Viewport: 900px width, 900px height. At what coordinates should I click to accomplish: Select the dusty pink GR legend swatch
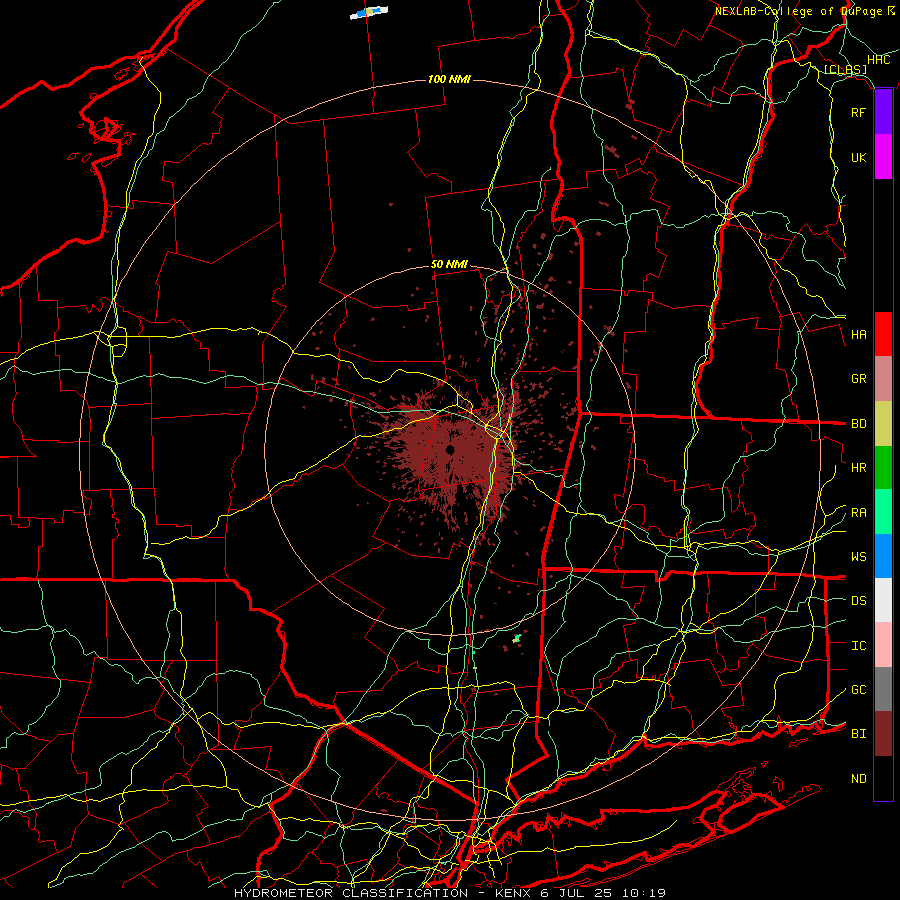pyautogui.click(x=883, y=379)
